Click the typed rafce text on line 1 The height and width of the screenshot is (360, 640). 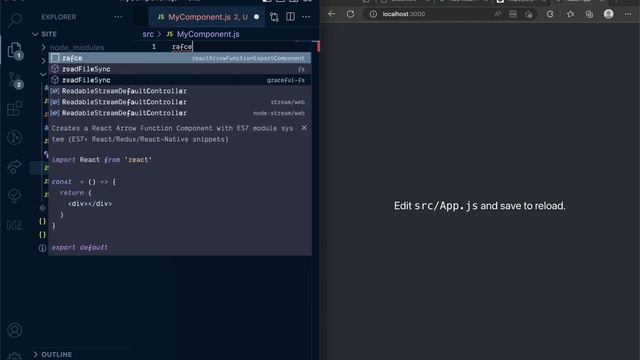click(x=182, y=47)
